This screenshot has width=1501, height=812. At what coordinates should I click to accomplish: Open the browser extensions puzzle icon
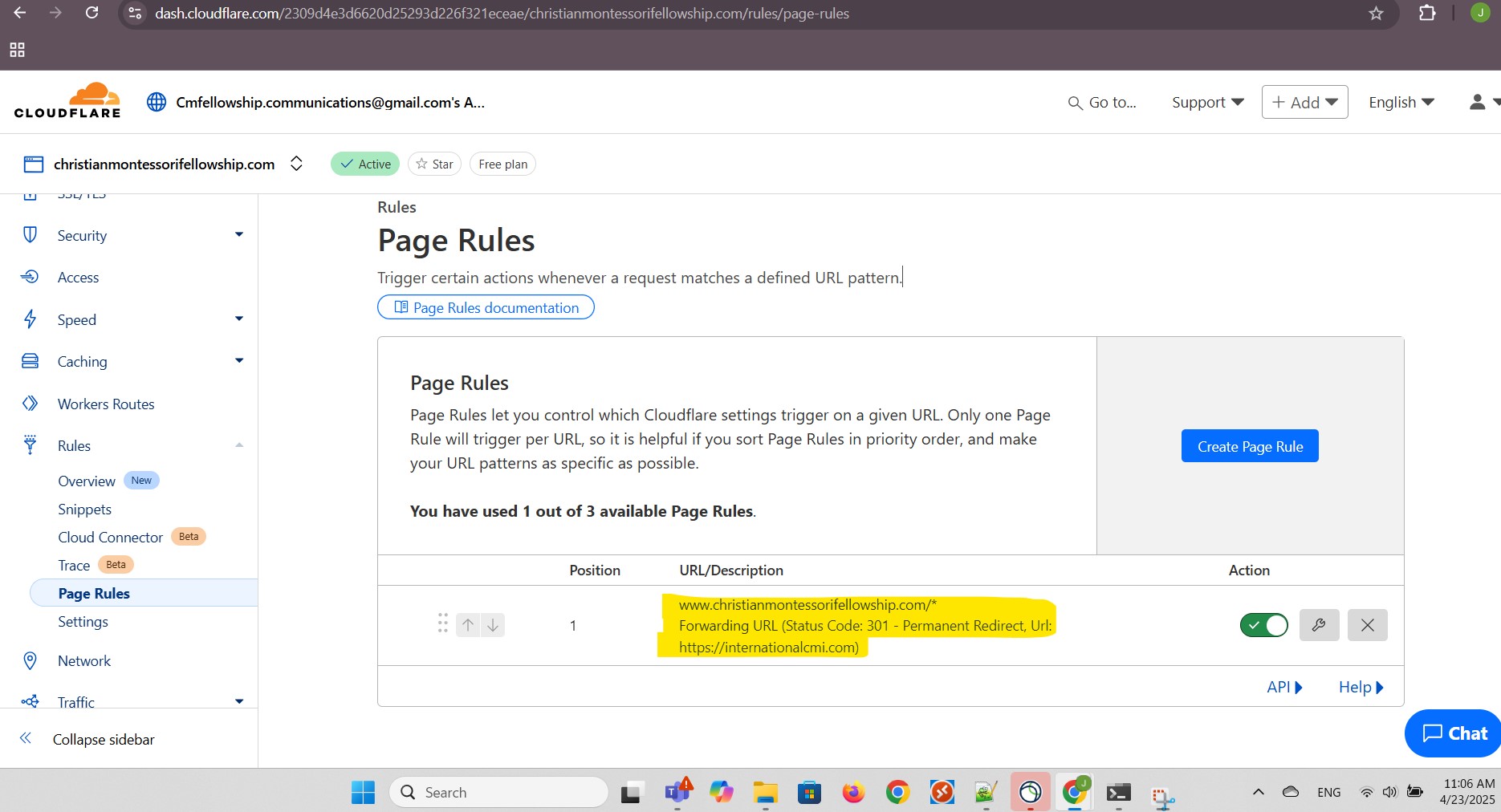point(1427,13)
